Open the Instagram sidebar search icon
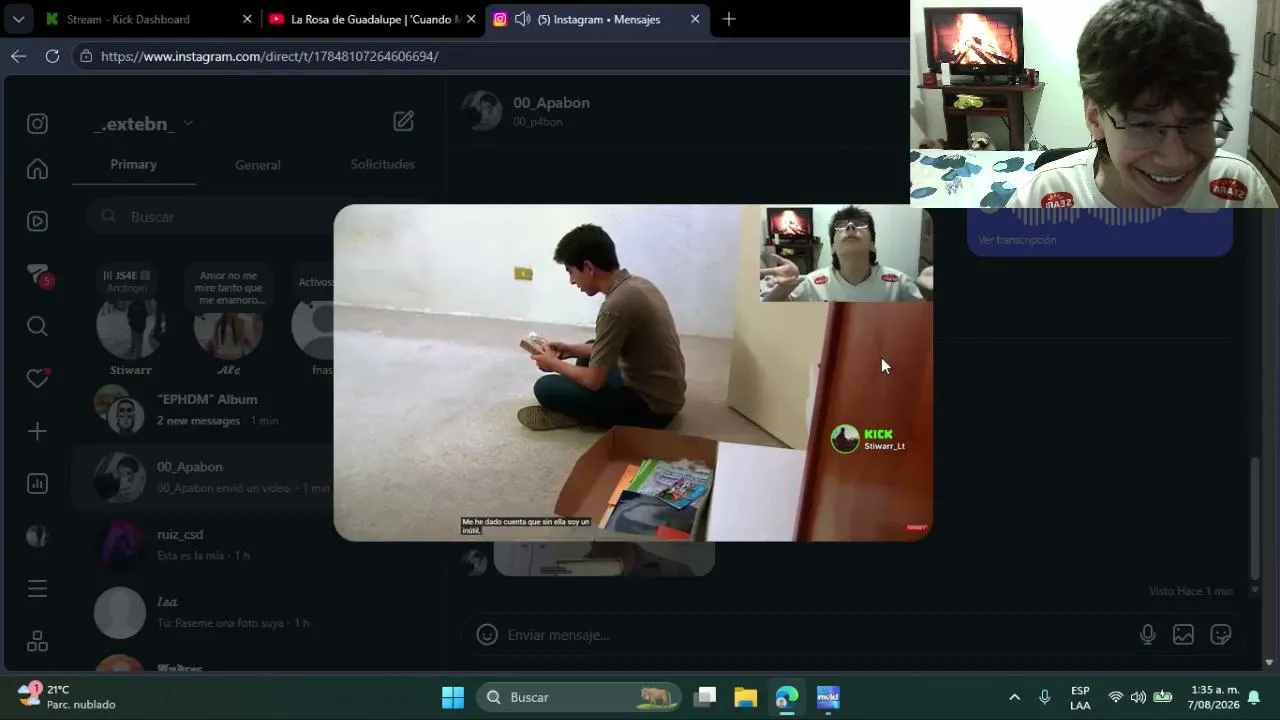The height and width of the screenshot is (720, 1280). coord(37,326)
